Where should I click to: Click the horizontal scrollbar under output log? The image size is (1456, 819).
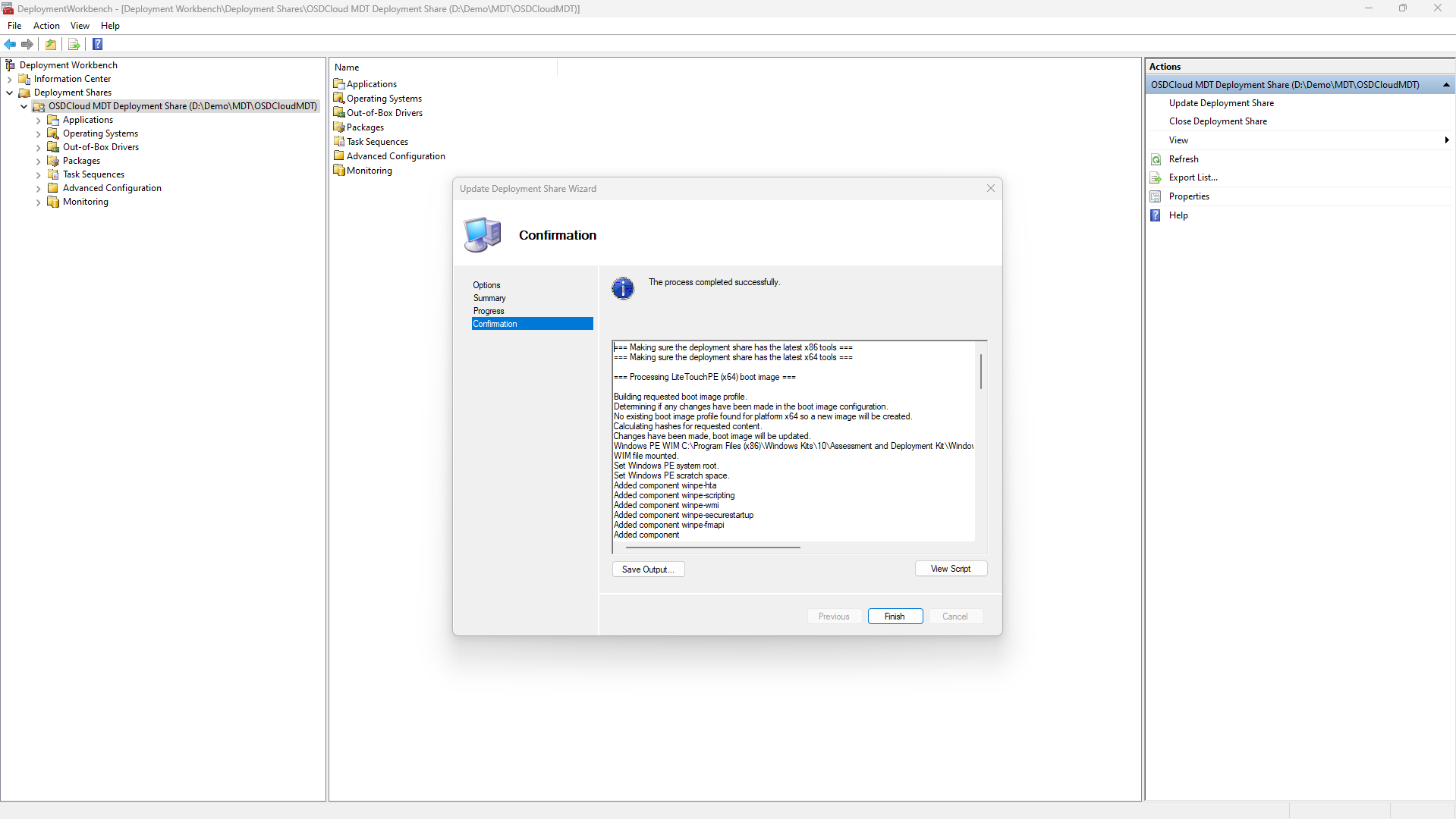[707, 547]
